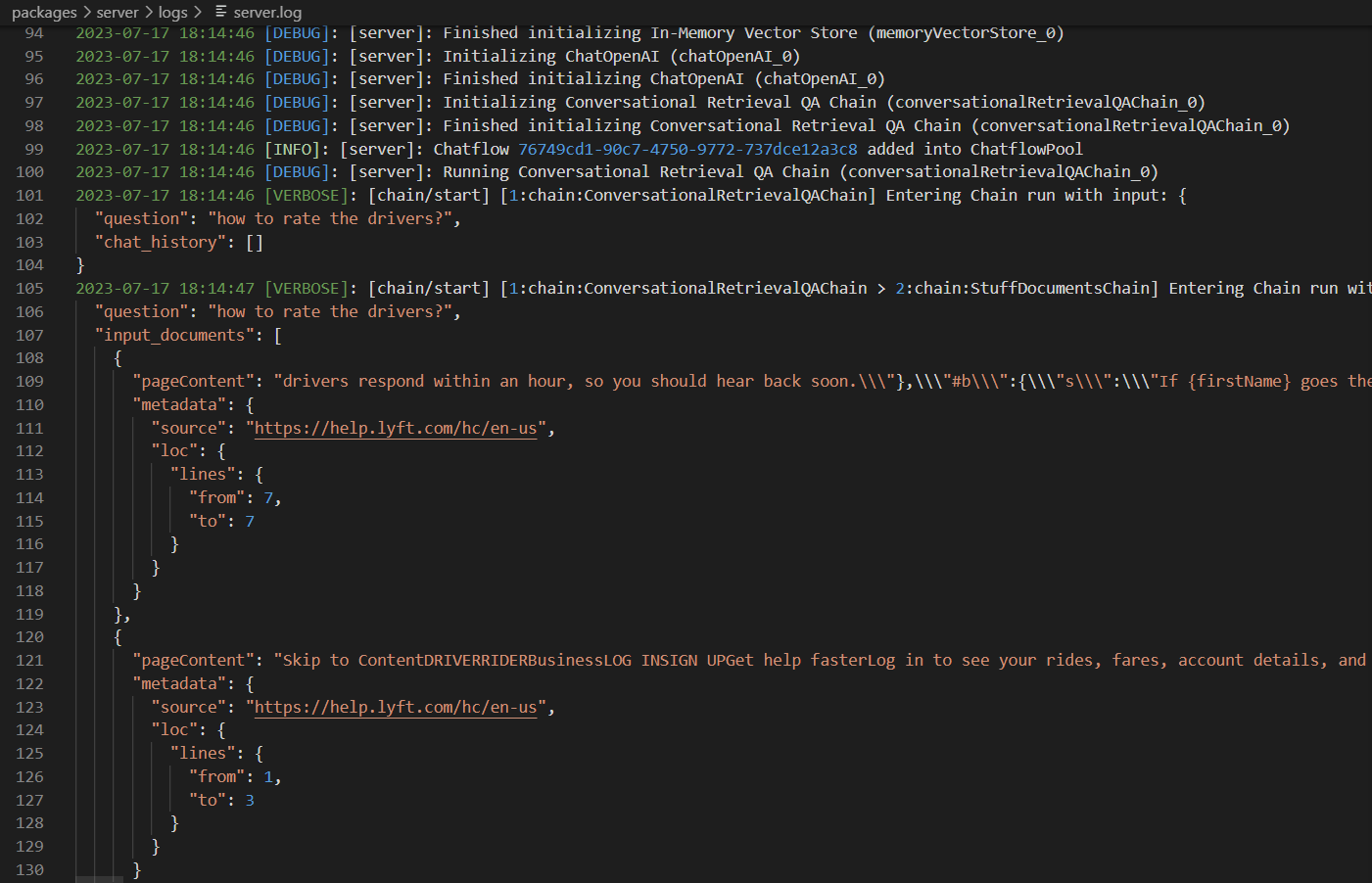Click line number 130 in the gutter
Image resolution: width=1372 pixels, height=883 pixels.
click(29, 869)
